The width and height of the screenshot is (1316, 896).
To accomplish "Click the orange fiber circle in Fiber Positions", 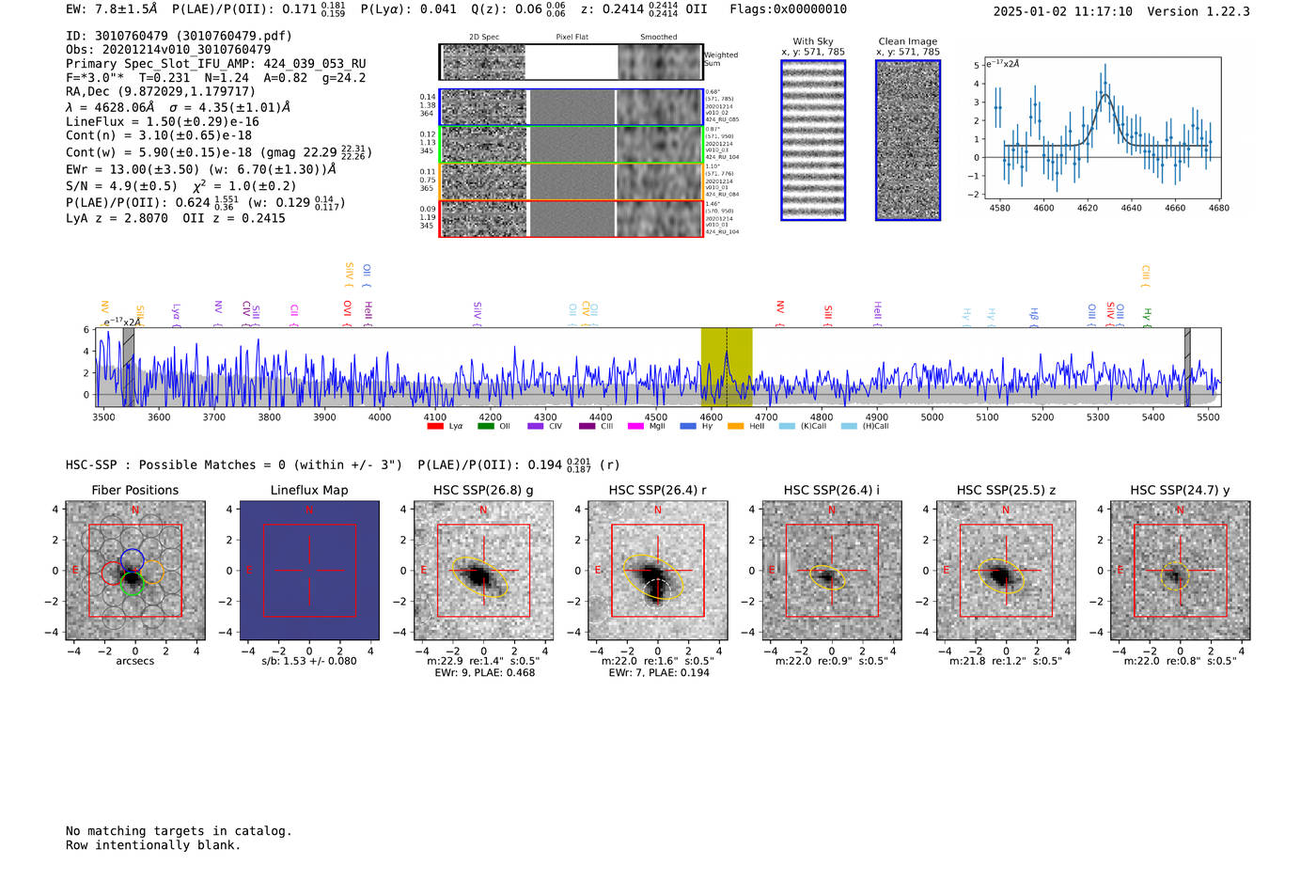I will pyautogui.click(x=151, y=572).
